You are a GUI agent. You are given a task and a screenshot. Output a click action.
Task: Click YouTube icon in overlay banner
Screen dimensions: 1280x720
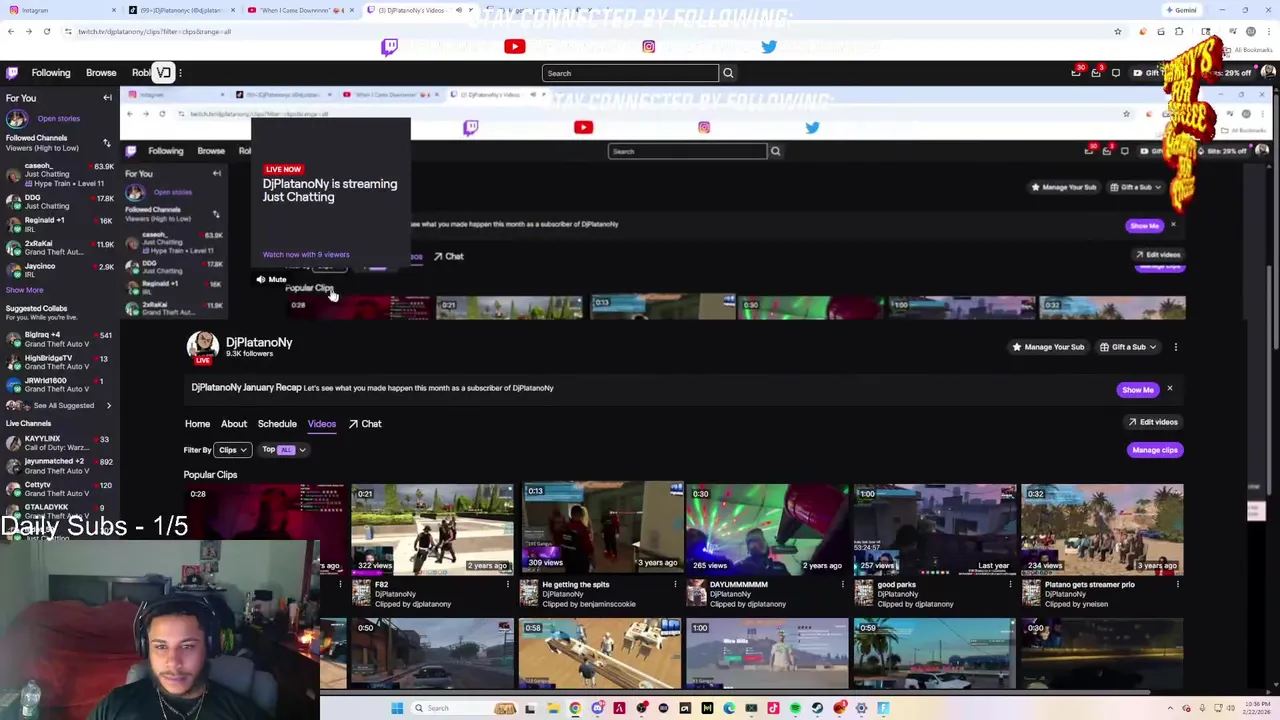click(515, 47)
